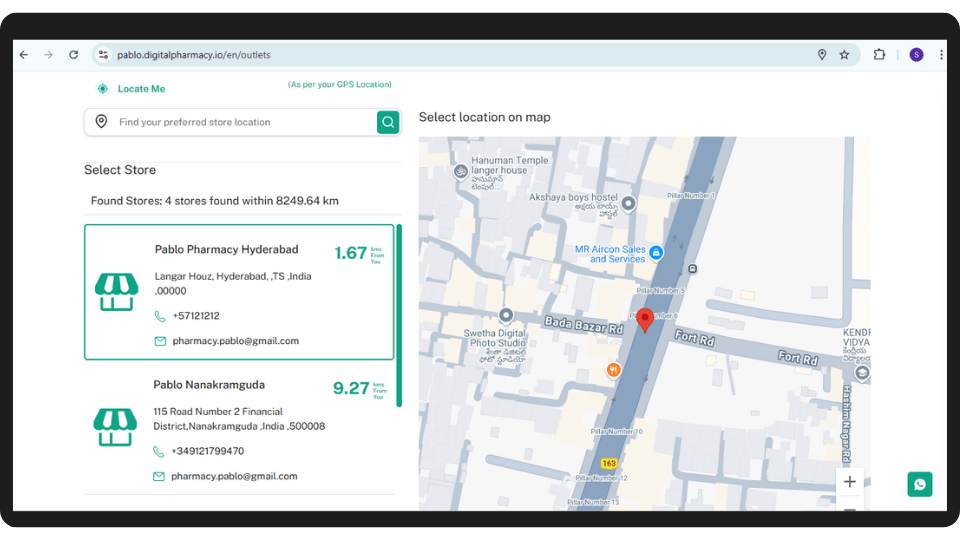Click Hanuman Temple marker icon on map
960x540 pixels.
460,171
